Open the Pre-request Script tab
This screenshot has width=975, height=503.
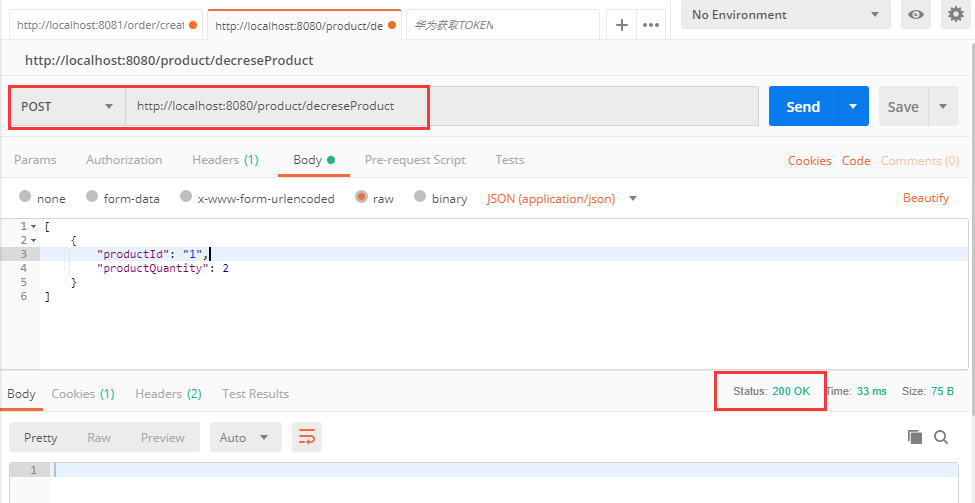tap(415, 160)
